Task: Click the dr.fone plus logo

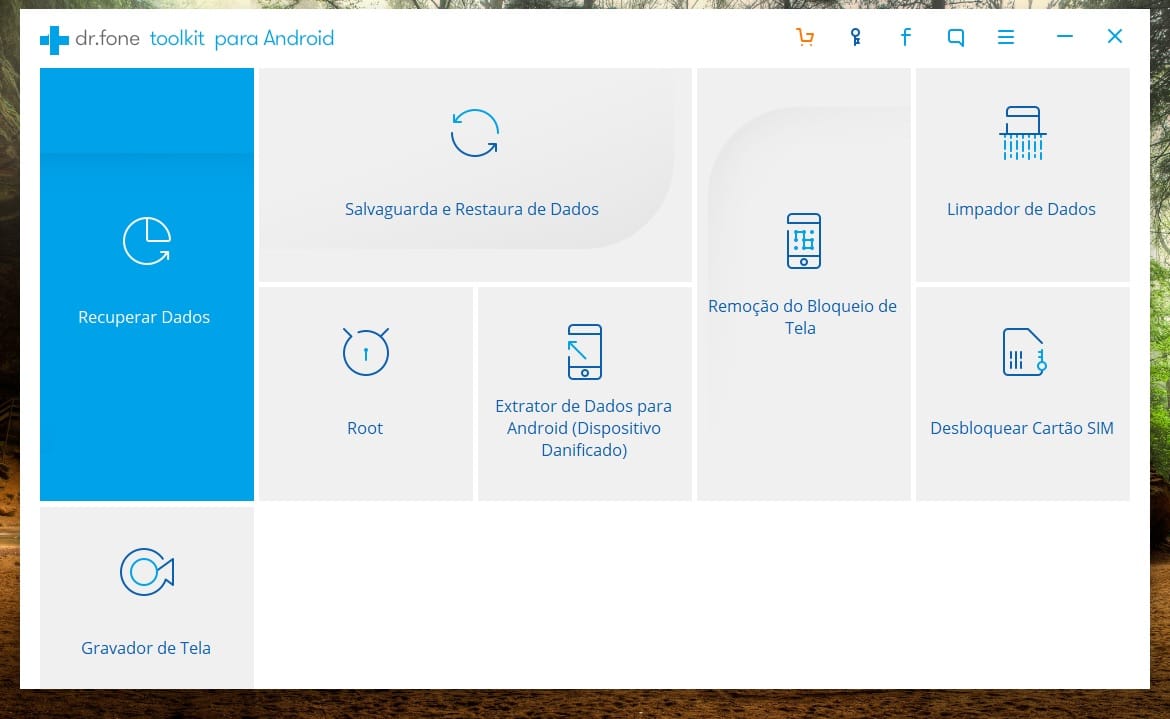Action: (x=54, y=40)
